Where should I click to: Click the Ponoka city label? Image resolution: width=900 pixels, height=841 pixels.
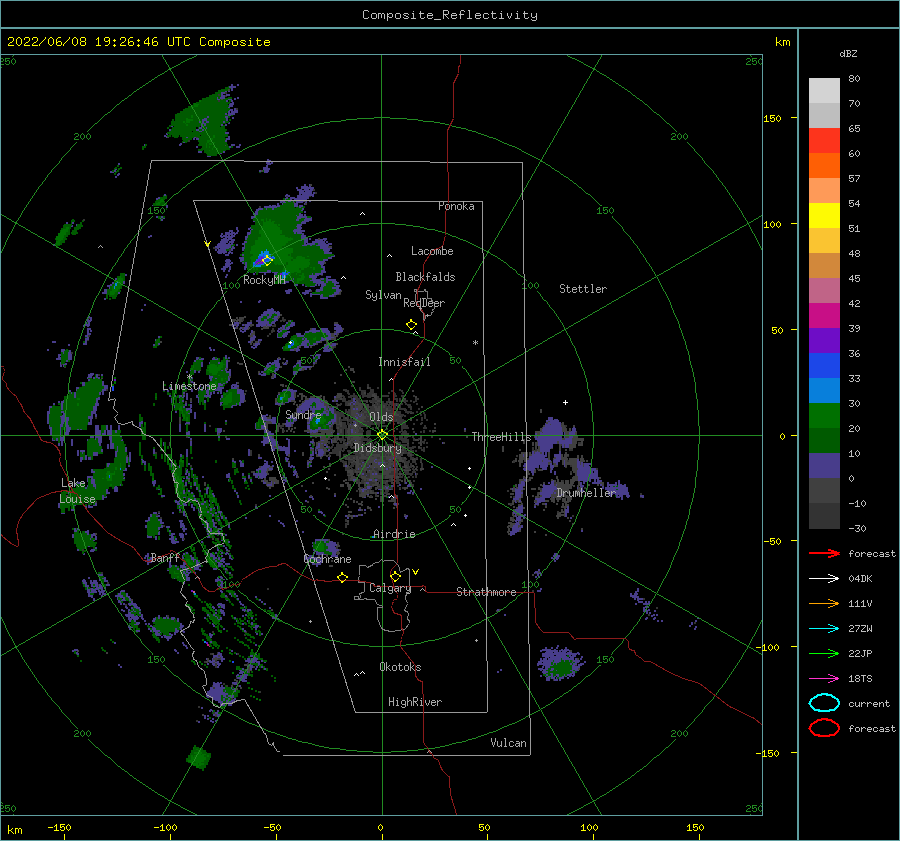click(x=456, y=206)
